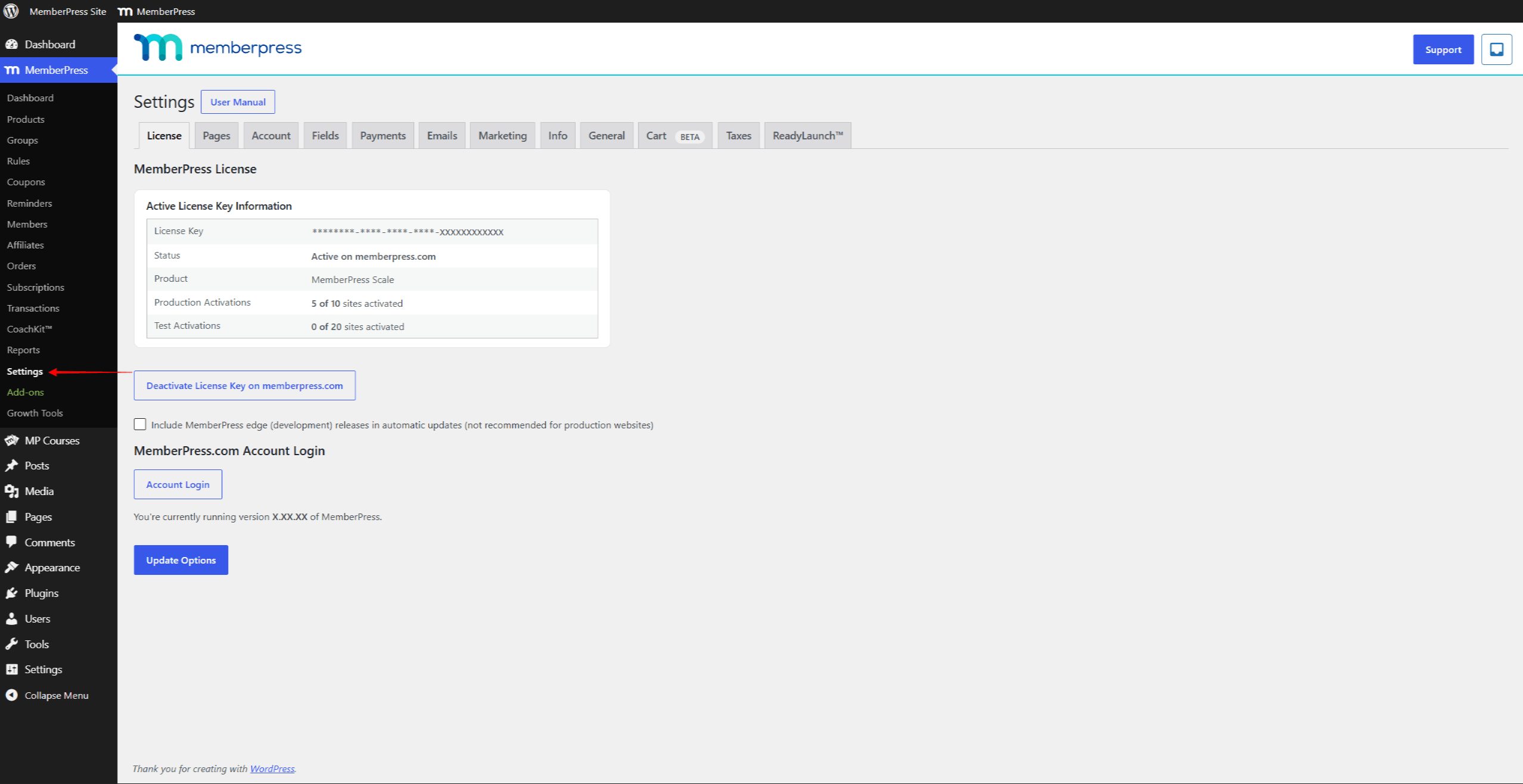Click the Tools wrench icon
The width and height of the screenshot is (1523, 784).
pyautogui.click(x=11, y=644)
